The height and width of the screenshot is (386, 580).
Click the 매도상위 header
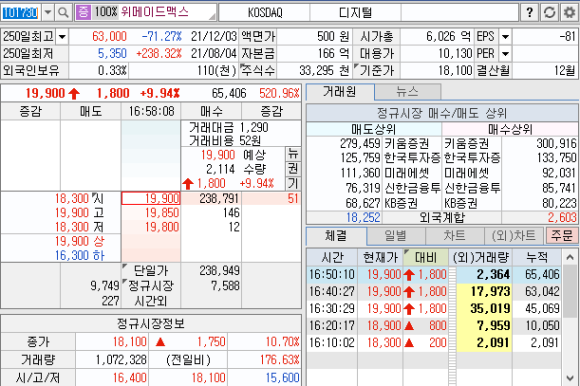[374, 129]
